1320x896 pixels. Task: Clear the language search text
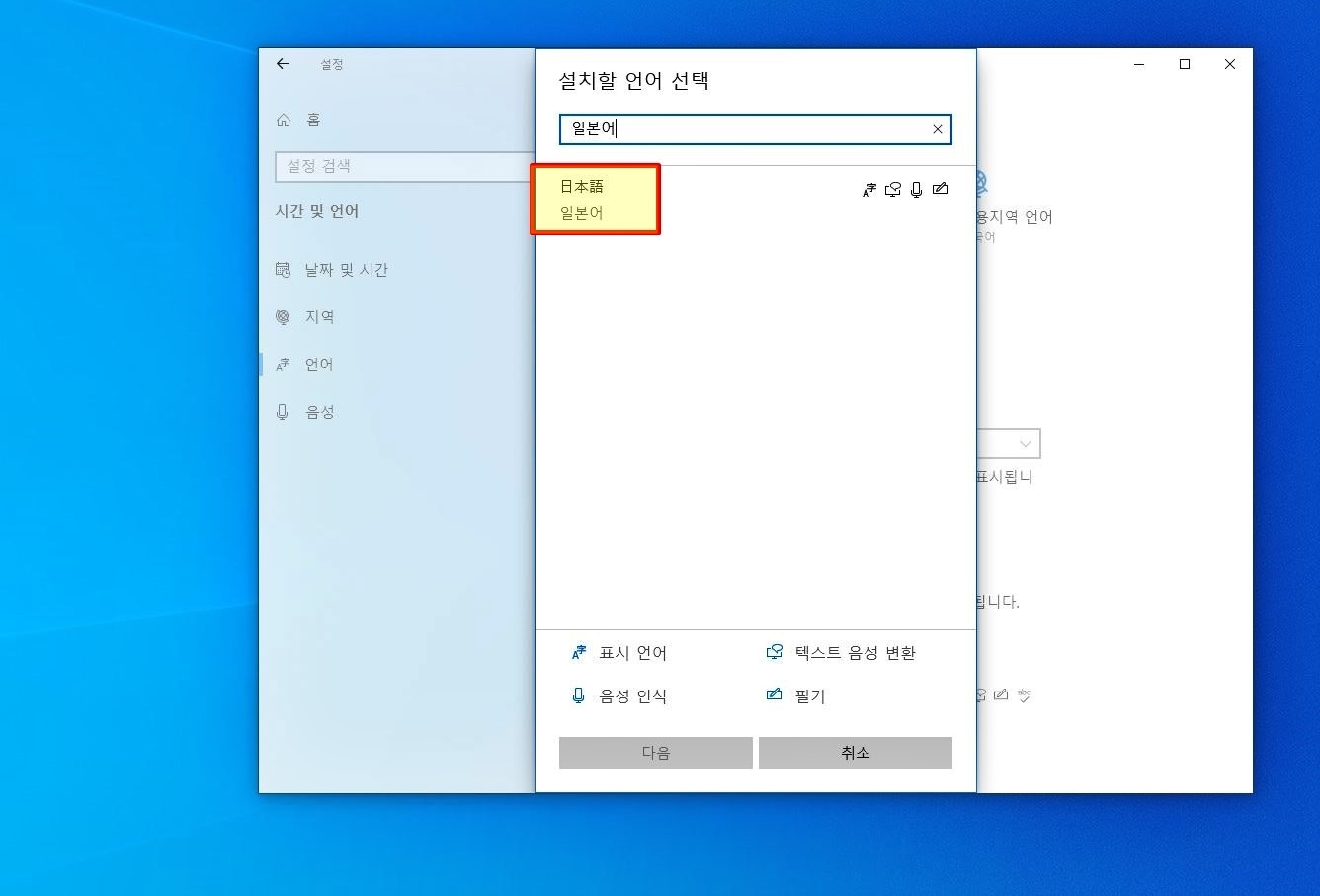pos(938,129)
